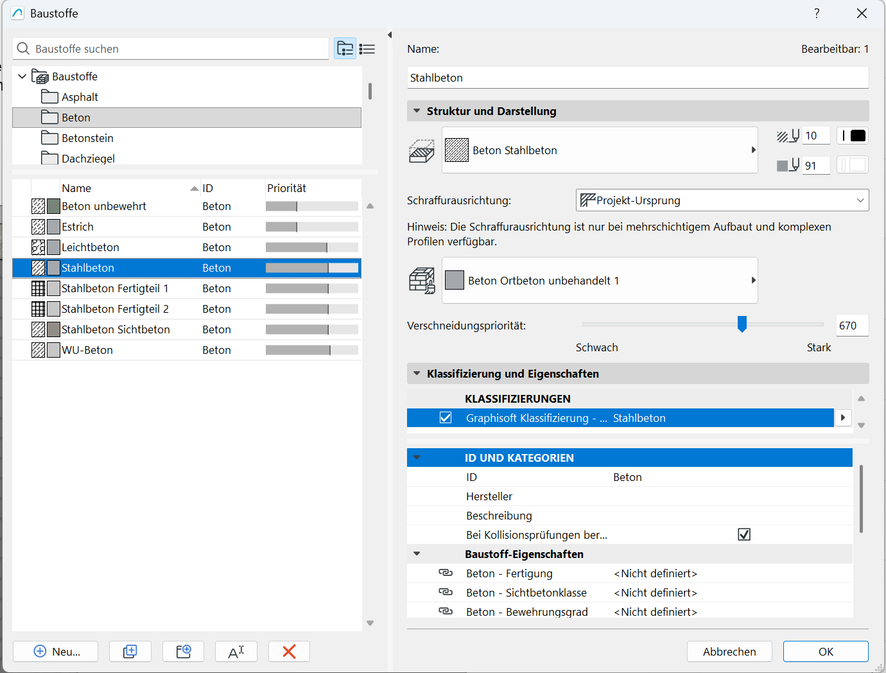Collapse Baustoff-Eigenschaften group
The width and height of the screenshot is (886, 673).
(x=417, y=554)
